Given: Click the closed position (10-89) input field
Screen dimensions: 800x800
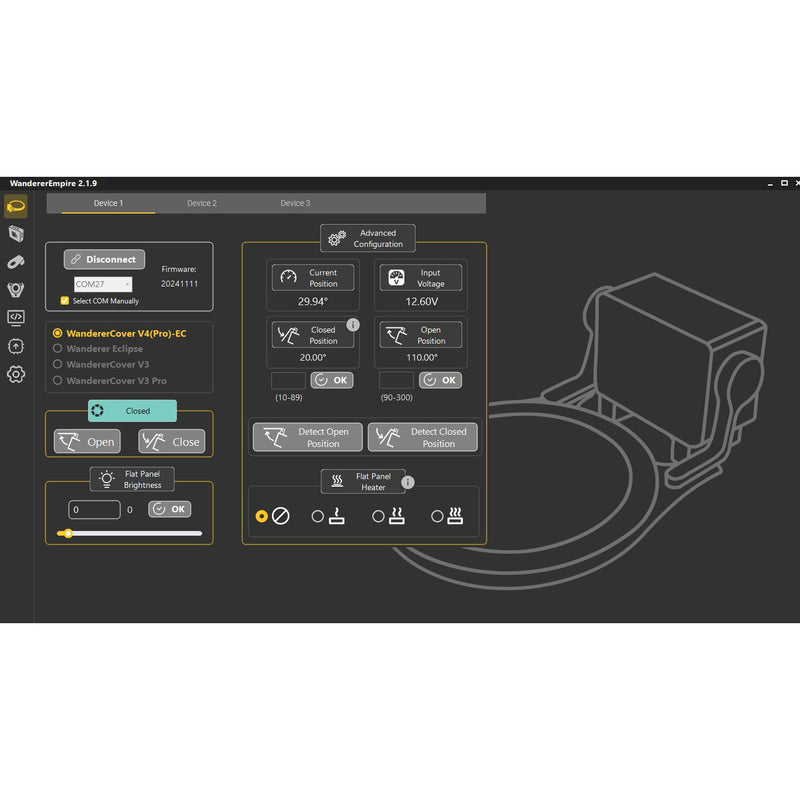Looking at the screenshot, I should click(288, 380).
